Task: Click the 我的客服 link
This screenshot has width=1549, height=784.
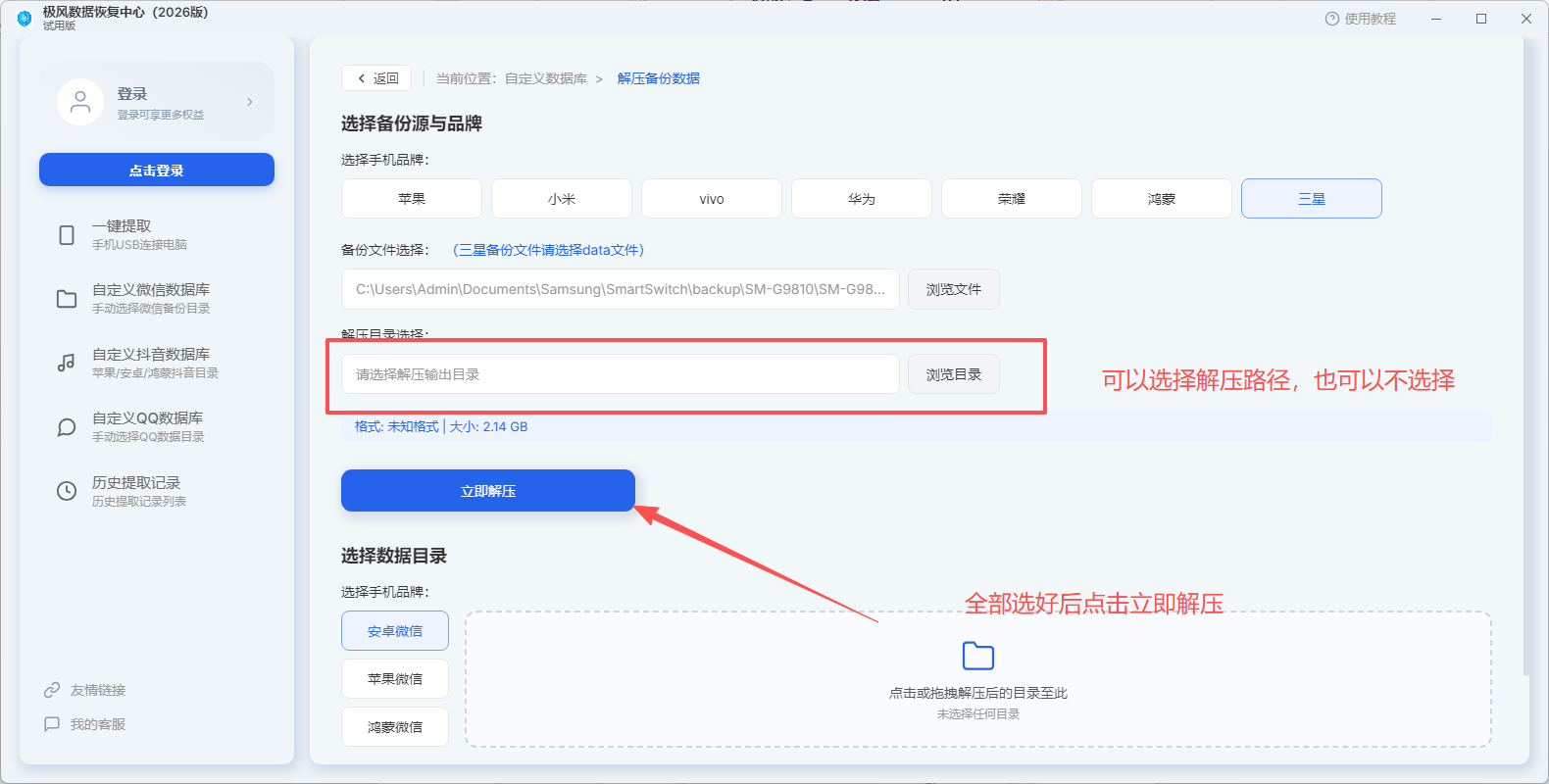Action: point(98,724)
